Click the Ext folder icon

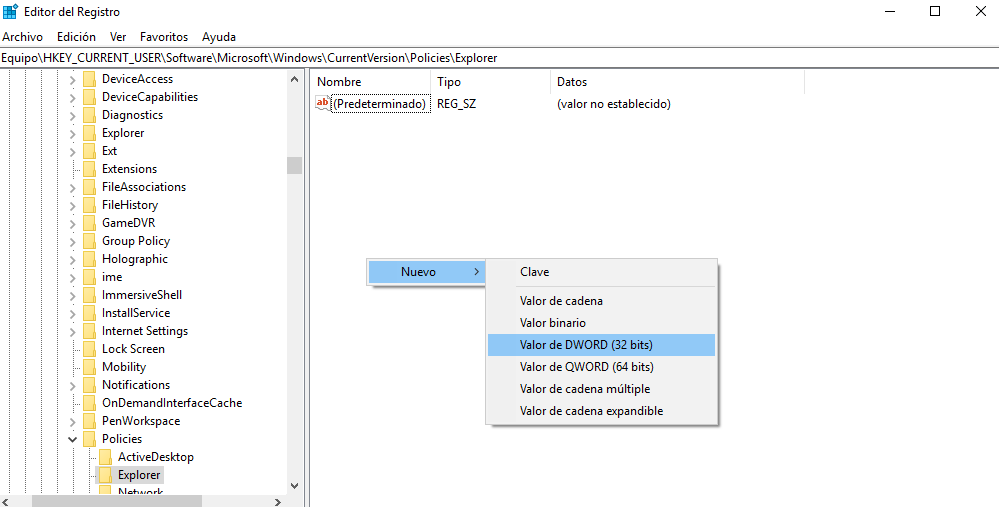click(89, 152)
